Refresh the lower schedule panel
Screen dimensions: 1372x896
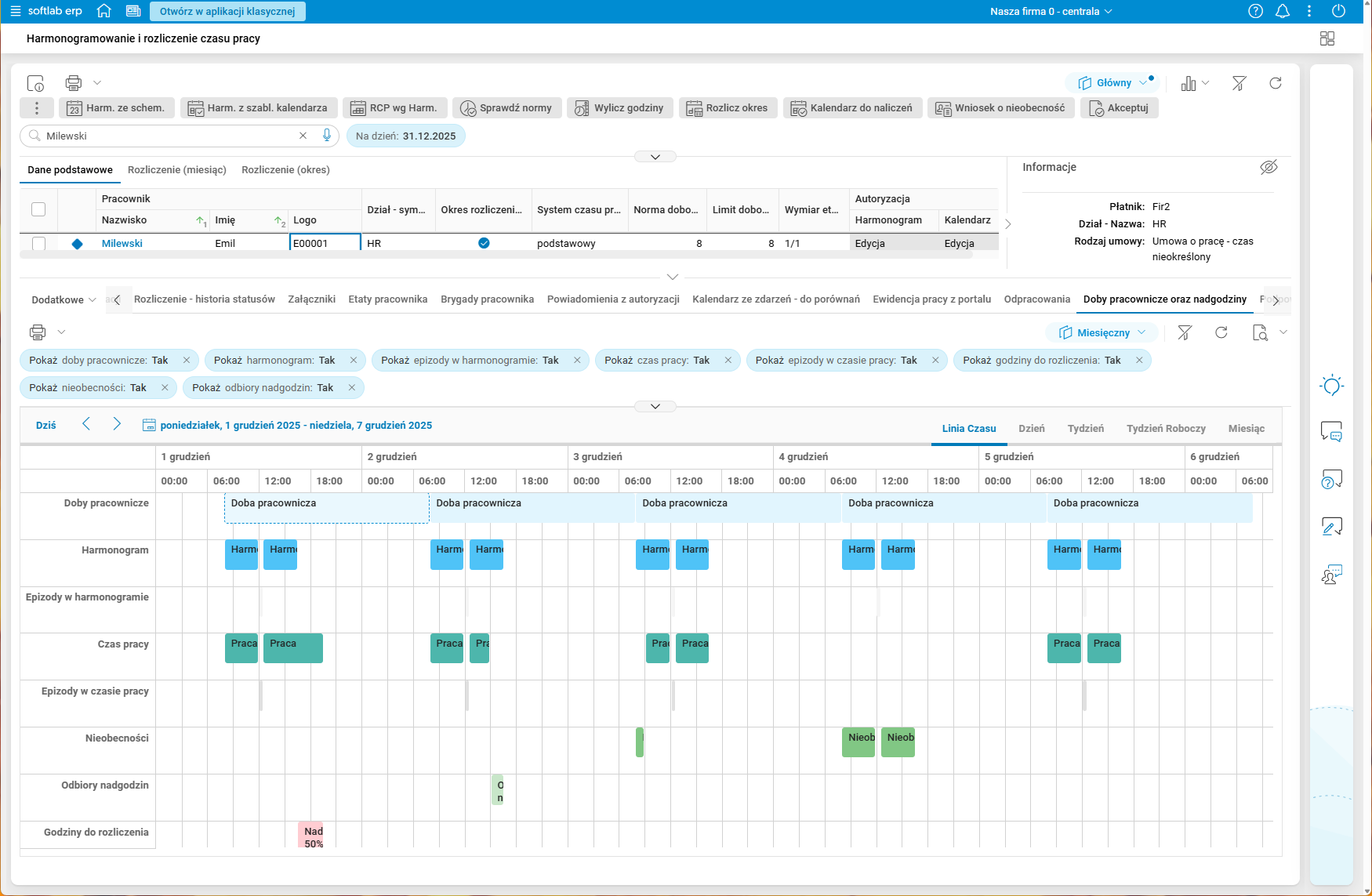coord(1221,332)
